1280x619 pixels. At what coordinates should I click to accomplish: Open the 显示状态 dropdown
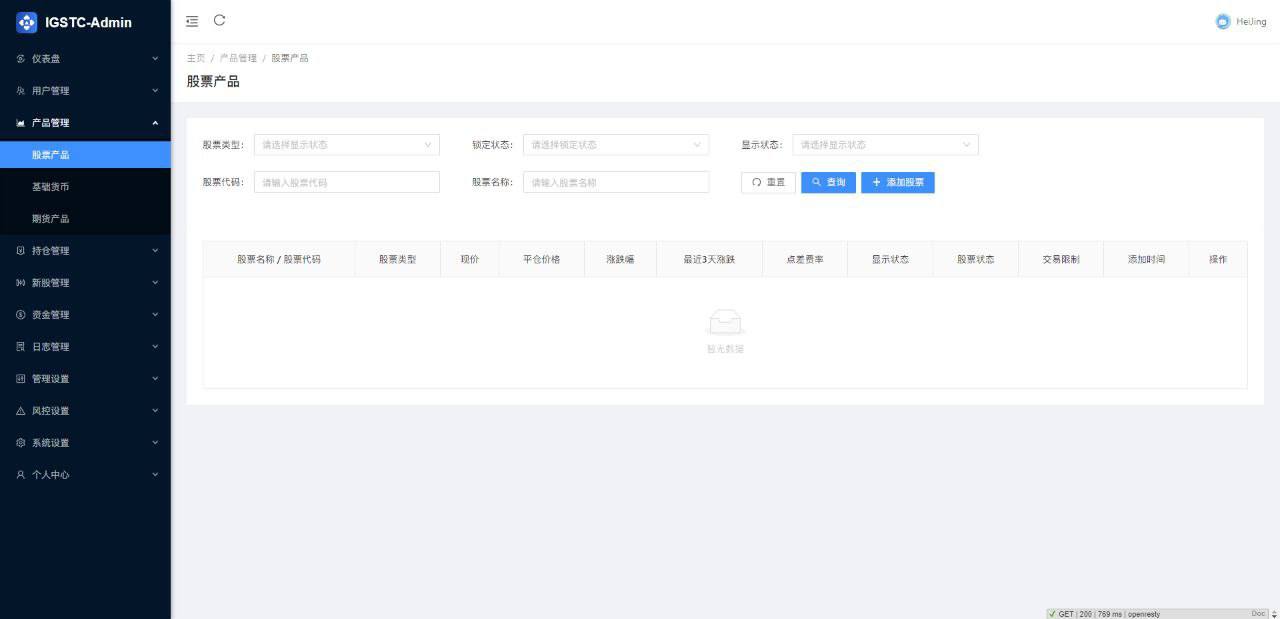pos(884,144)
